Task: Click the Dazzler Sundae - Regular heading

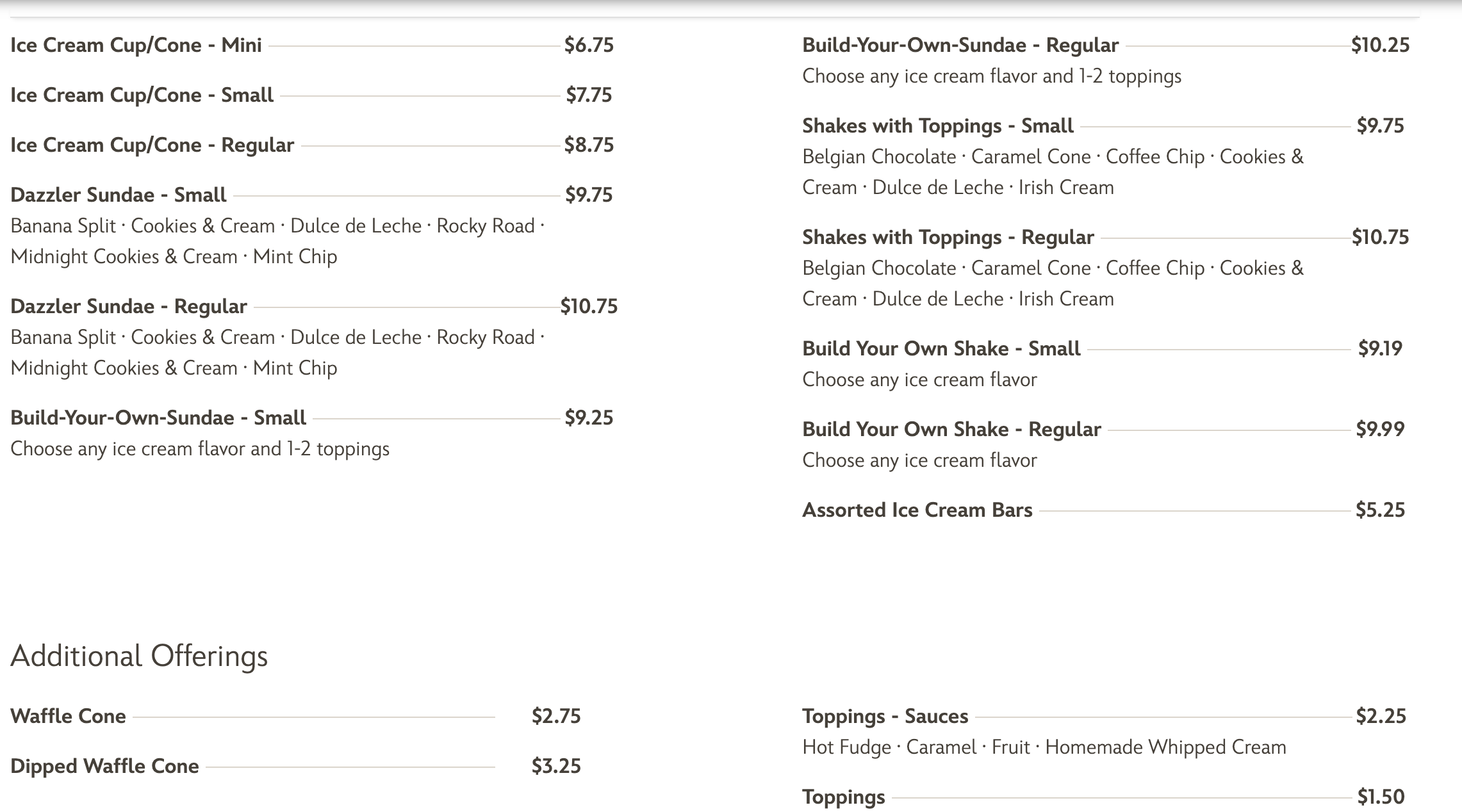Action: coord(128,307)
